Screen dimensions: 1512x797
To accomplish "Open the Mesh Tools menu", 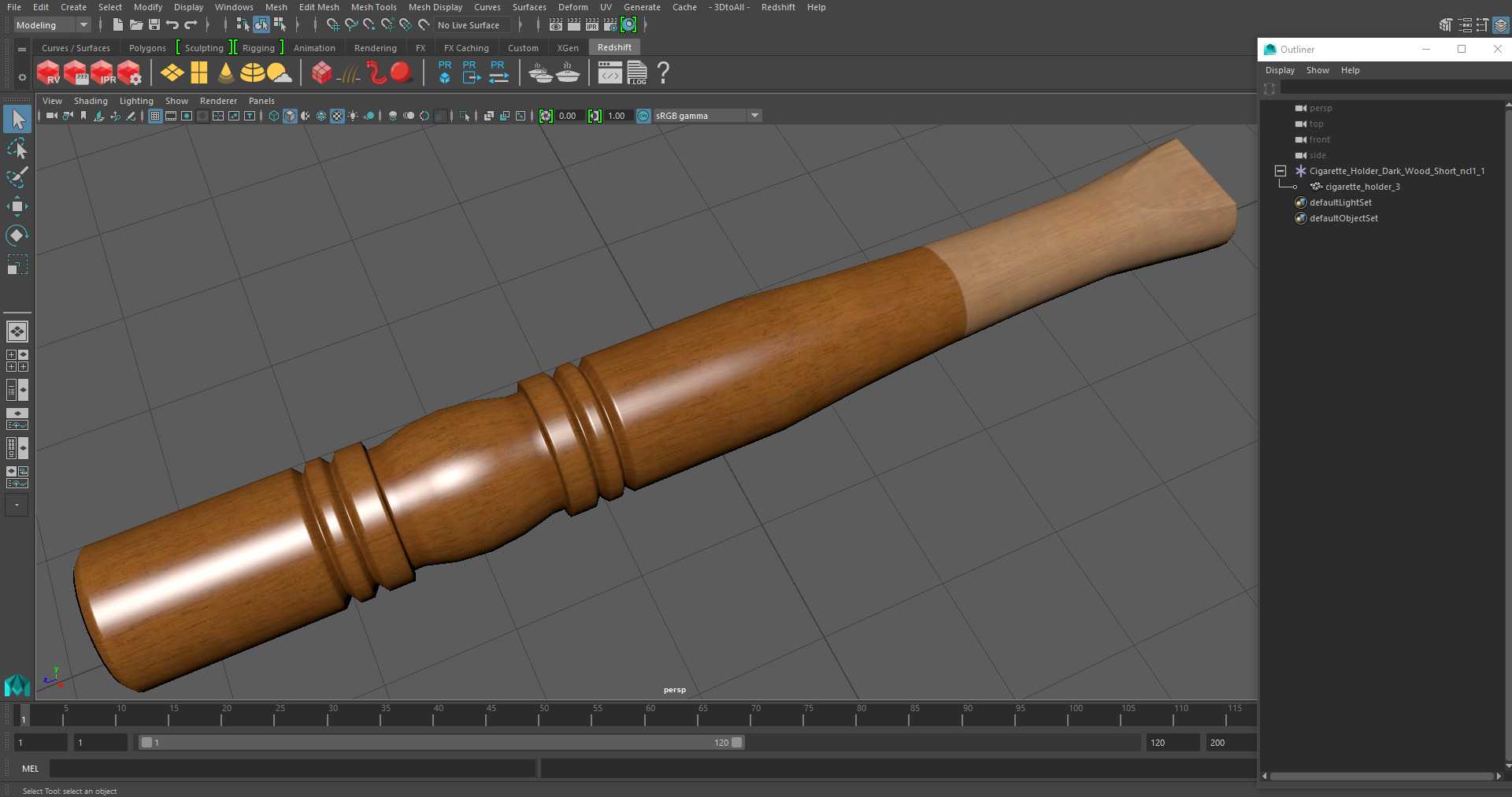I will [373, 7].
